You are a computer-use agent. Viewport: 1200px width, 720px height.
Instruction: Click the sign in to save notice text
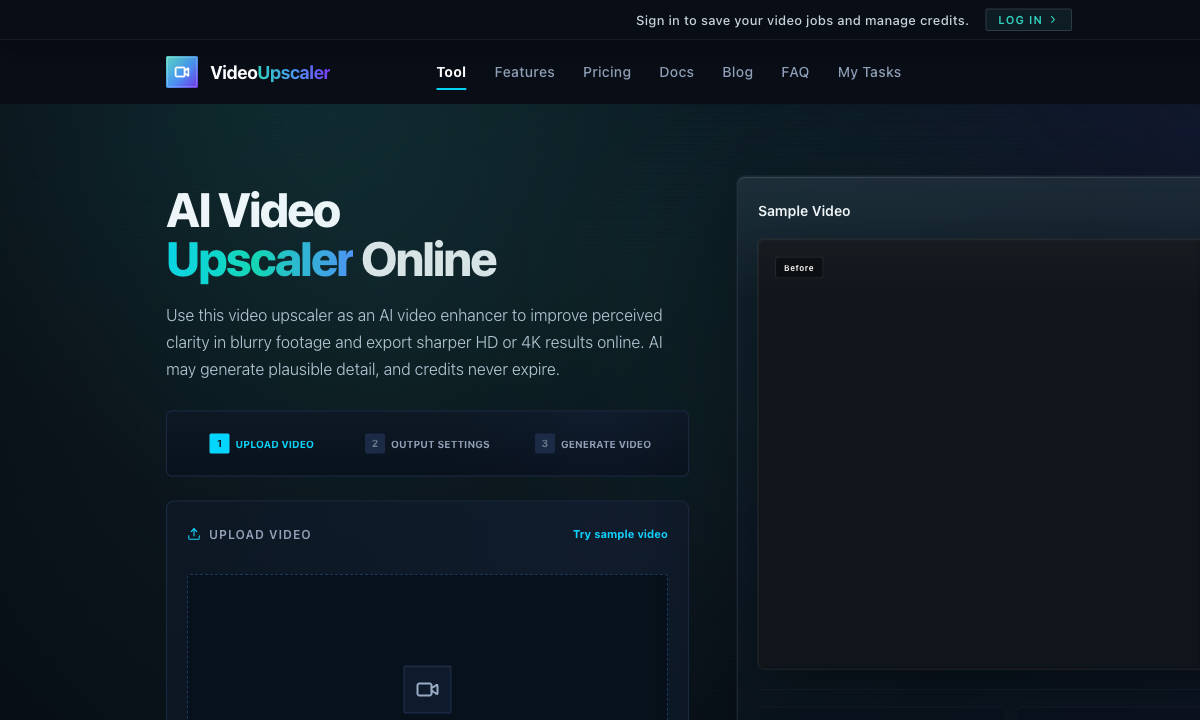click(802, 20)
